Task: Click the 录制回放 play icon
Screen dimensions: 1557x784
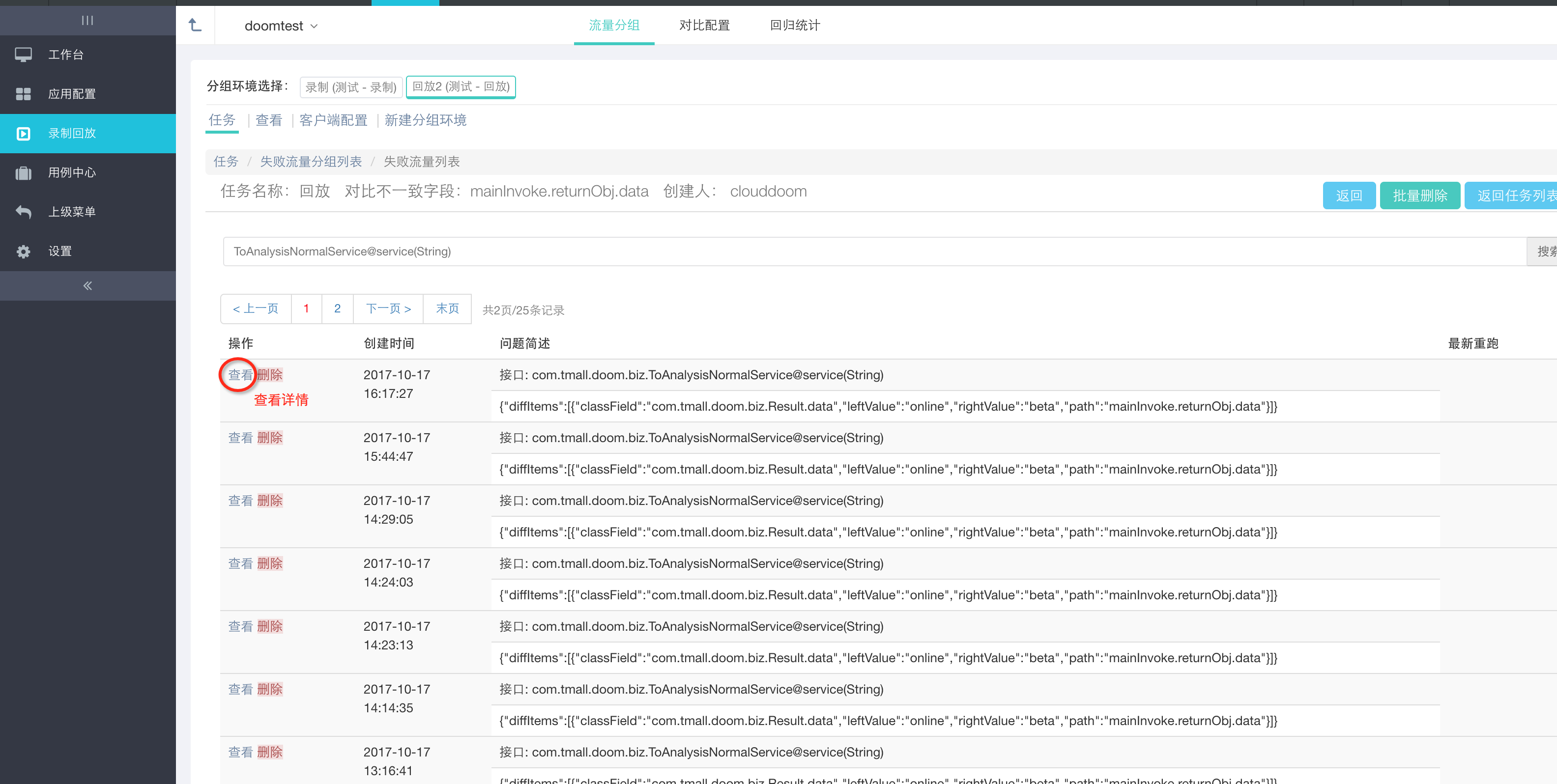Action: [24, 134]
